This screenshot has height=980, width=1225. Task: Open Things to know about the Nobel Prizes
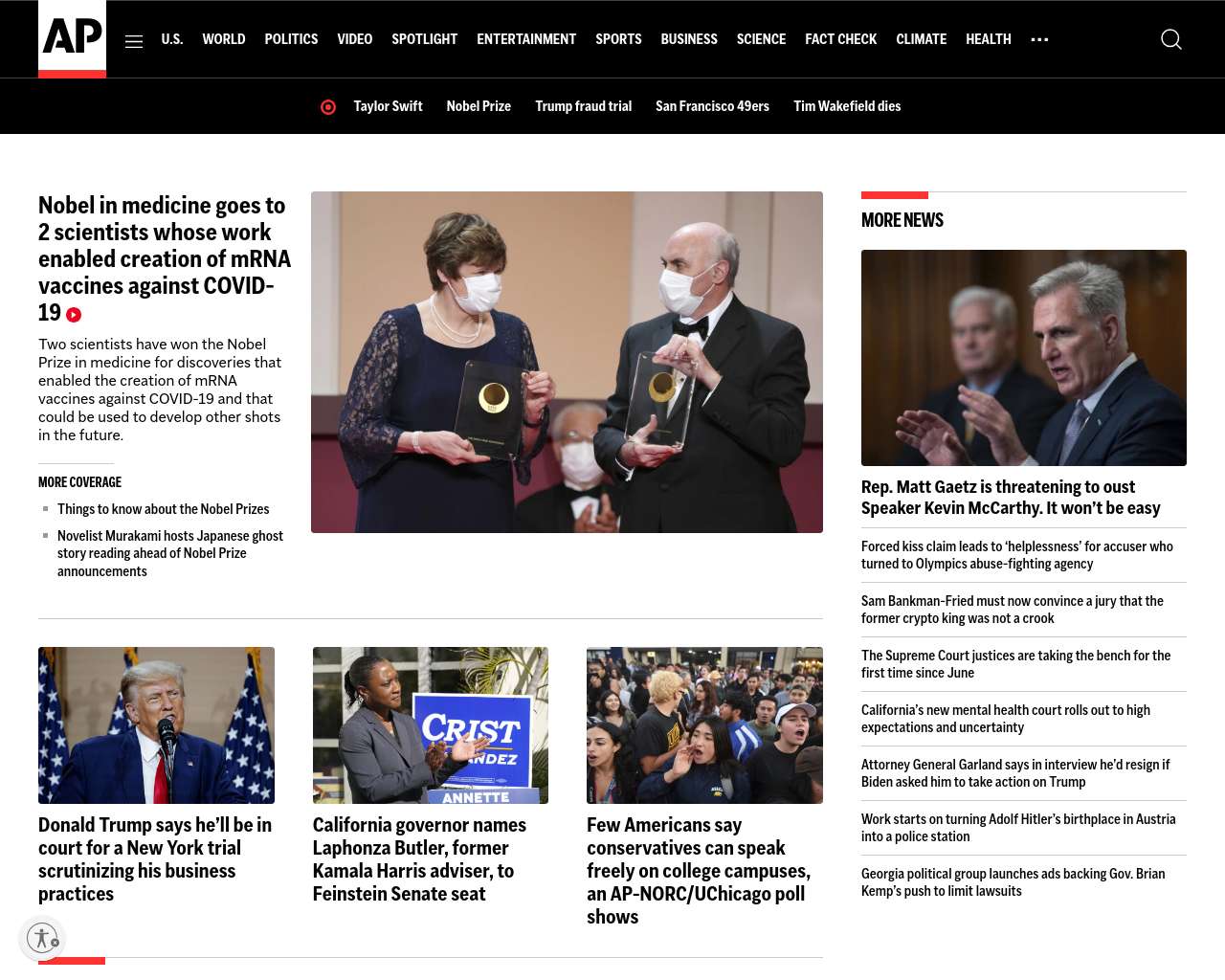(163, 509)
